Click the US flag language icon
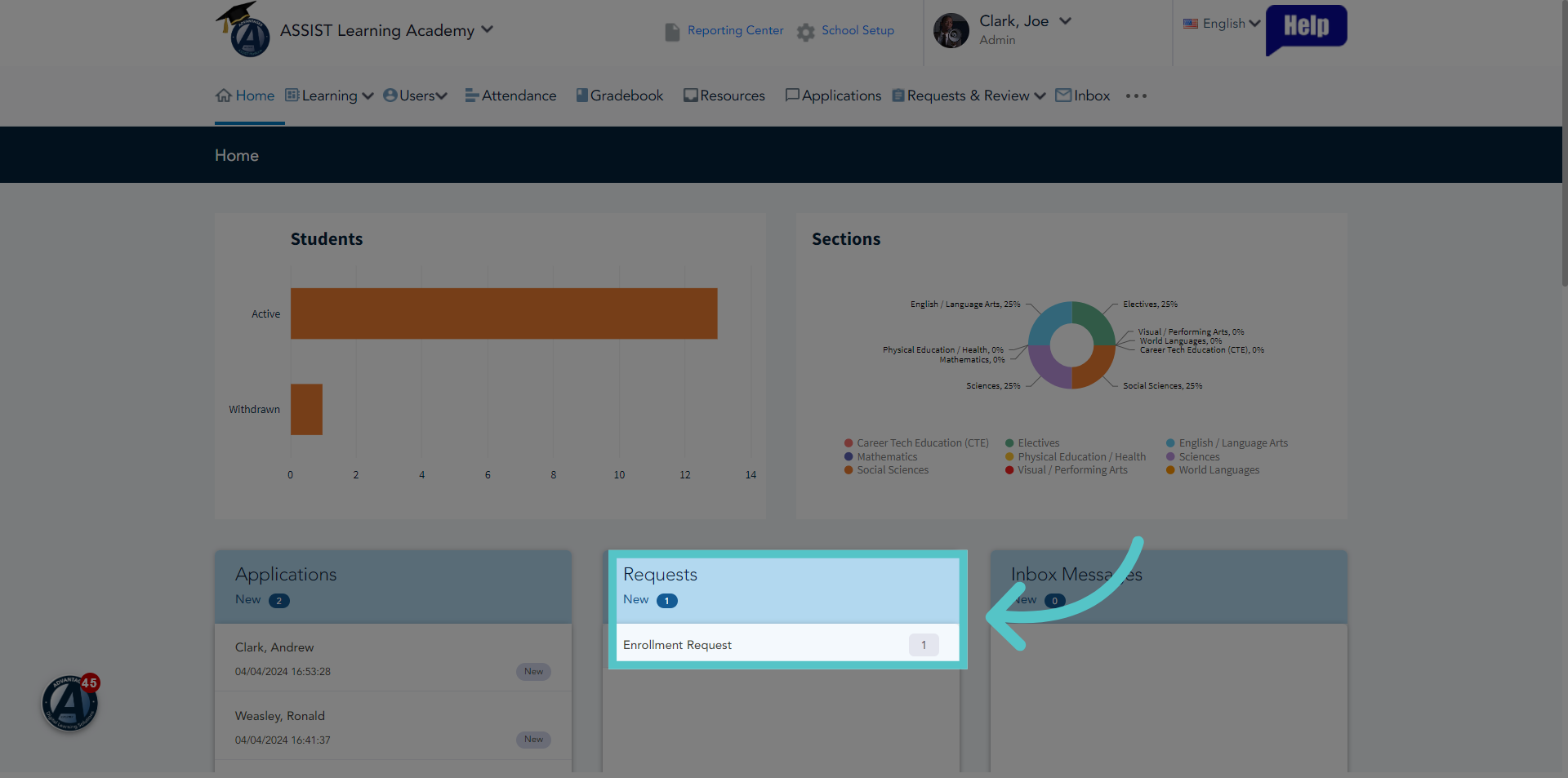This screenshot has height=778, width=1568. click(1191, 24)
